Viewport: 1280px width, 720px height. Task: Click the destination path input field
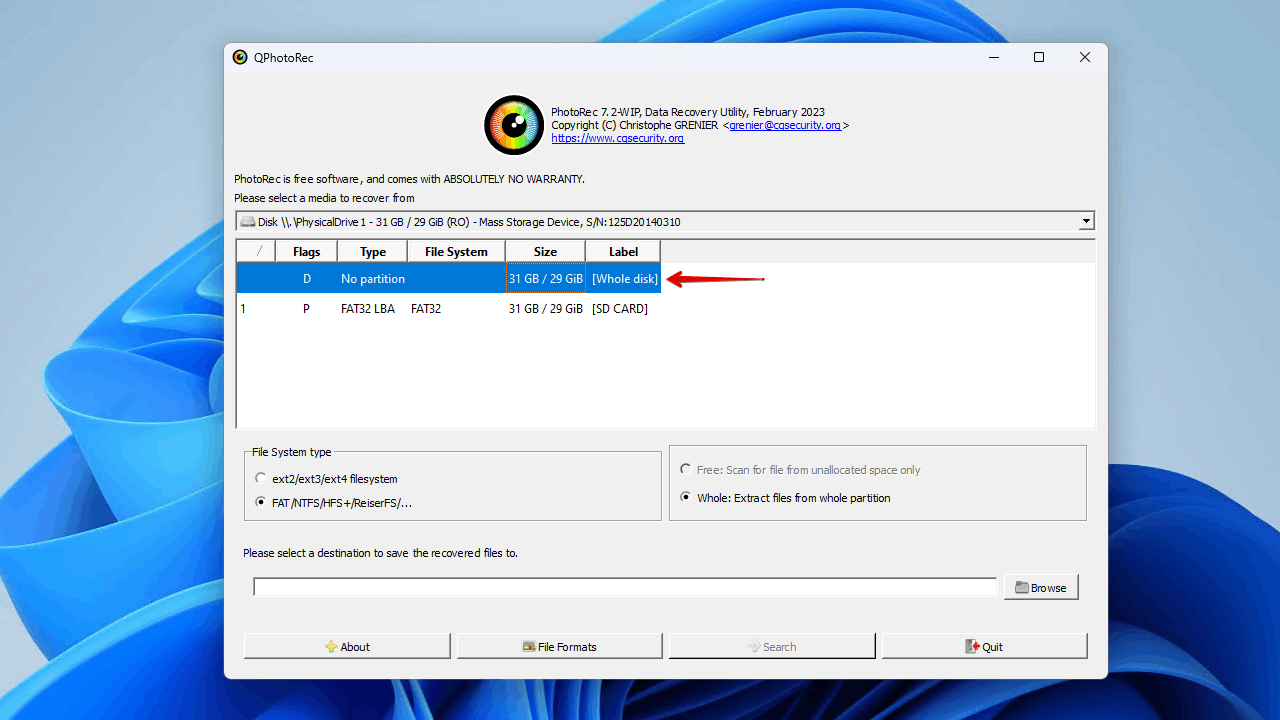point(625,587)
